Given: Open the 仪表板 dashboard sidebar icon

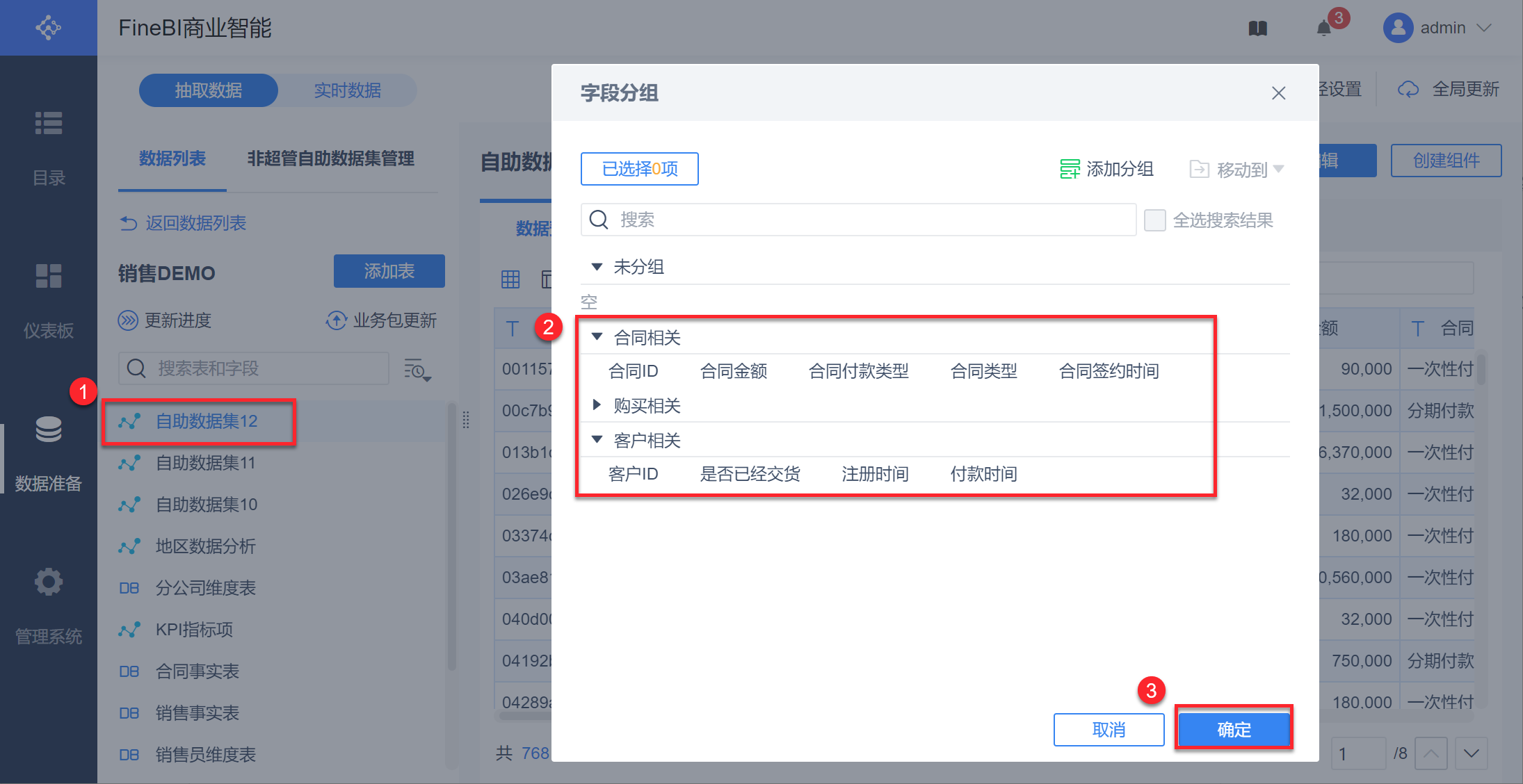Looking at the screenshot, I should coord(49,276).
